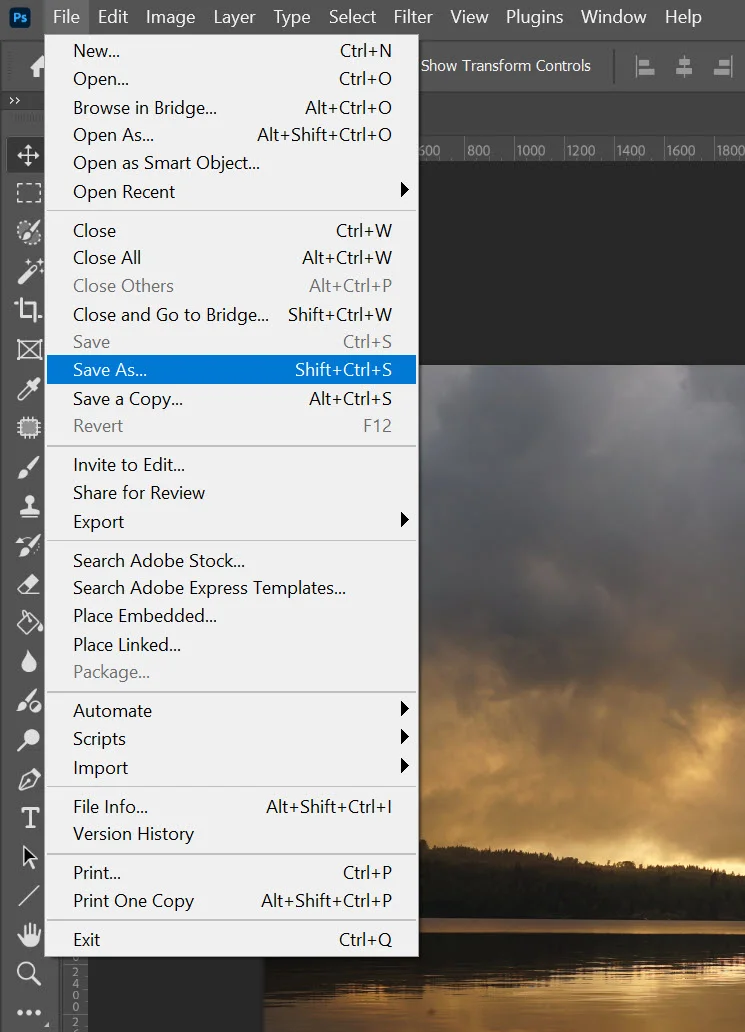Open the Plugins menu
Viewport: 745px width, 1032px height.
tap(534, 17)
